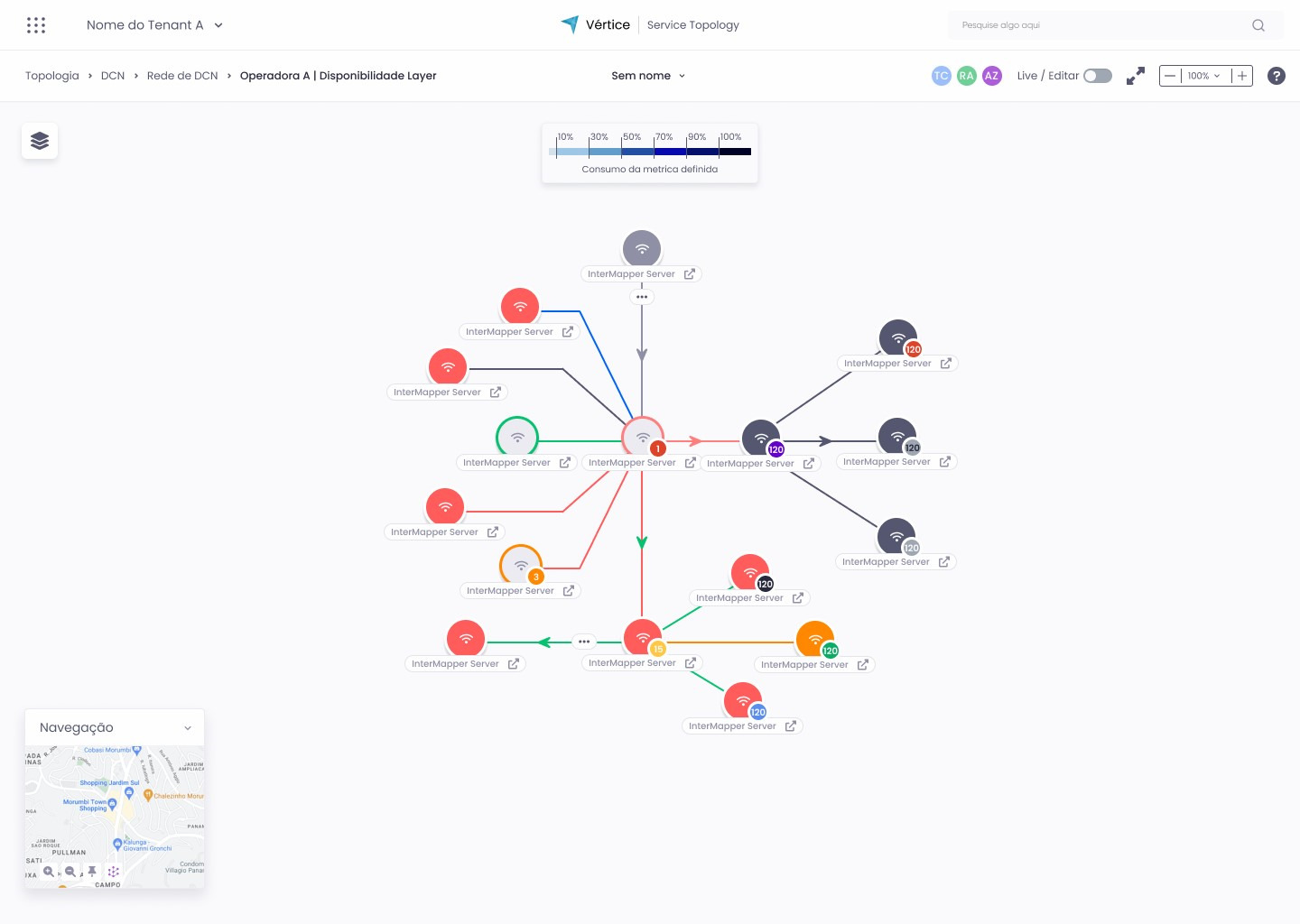Open the apps grid menu
1300x924 pixels.
coord(36,25)
